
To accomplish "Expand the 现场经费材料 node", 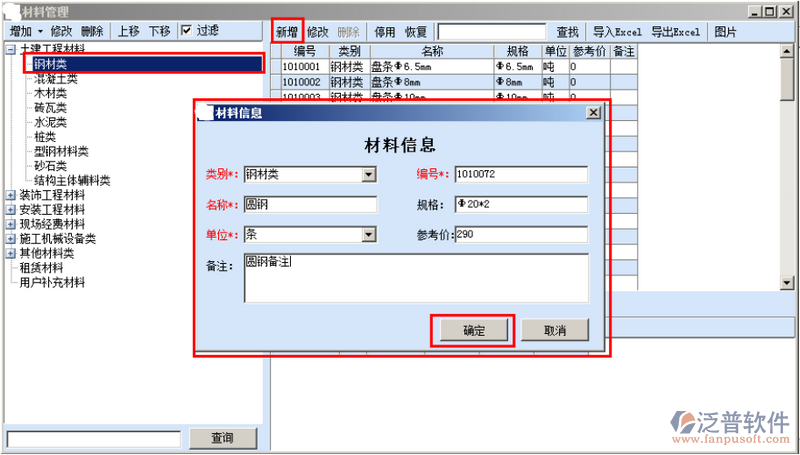I will pyautogui.click(x=11, y=224).
